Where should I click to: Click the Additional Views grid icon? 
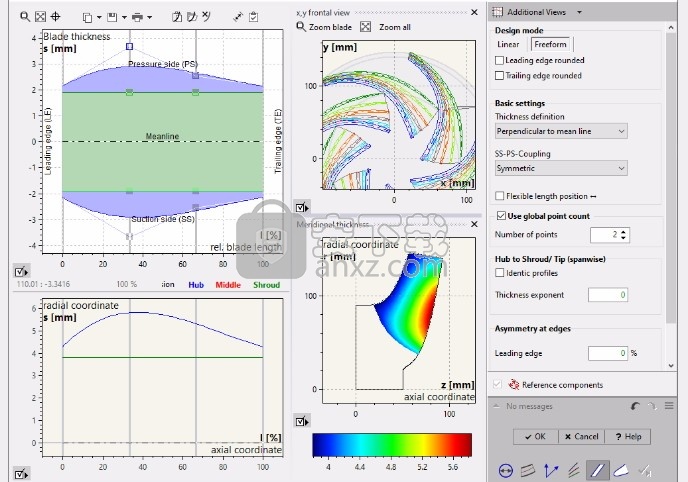point(497,12)
